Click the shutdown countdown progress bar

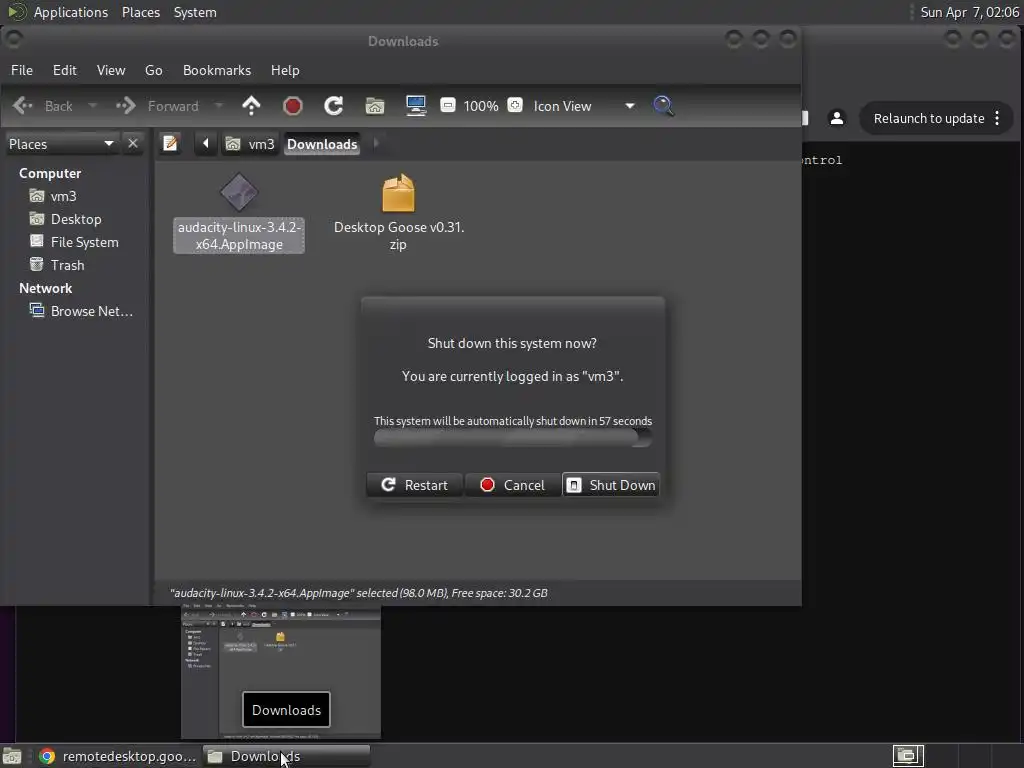point(513,438)
